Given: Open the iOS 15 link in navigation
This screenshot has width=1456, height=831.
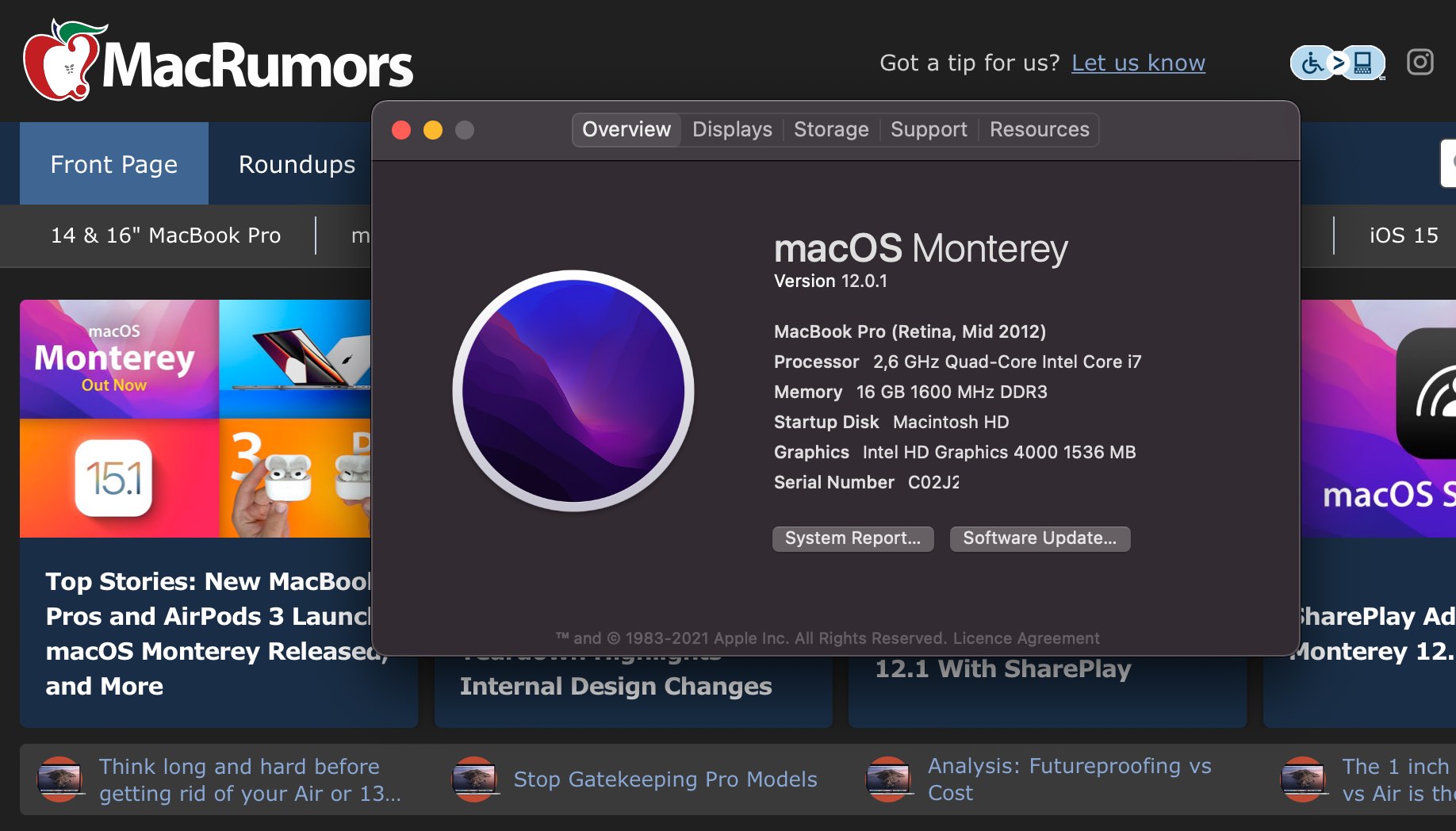Looking at the screenshot, I should pos(1403,236).
